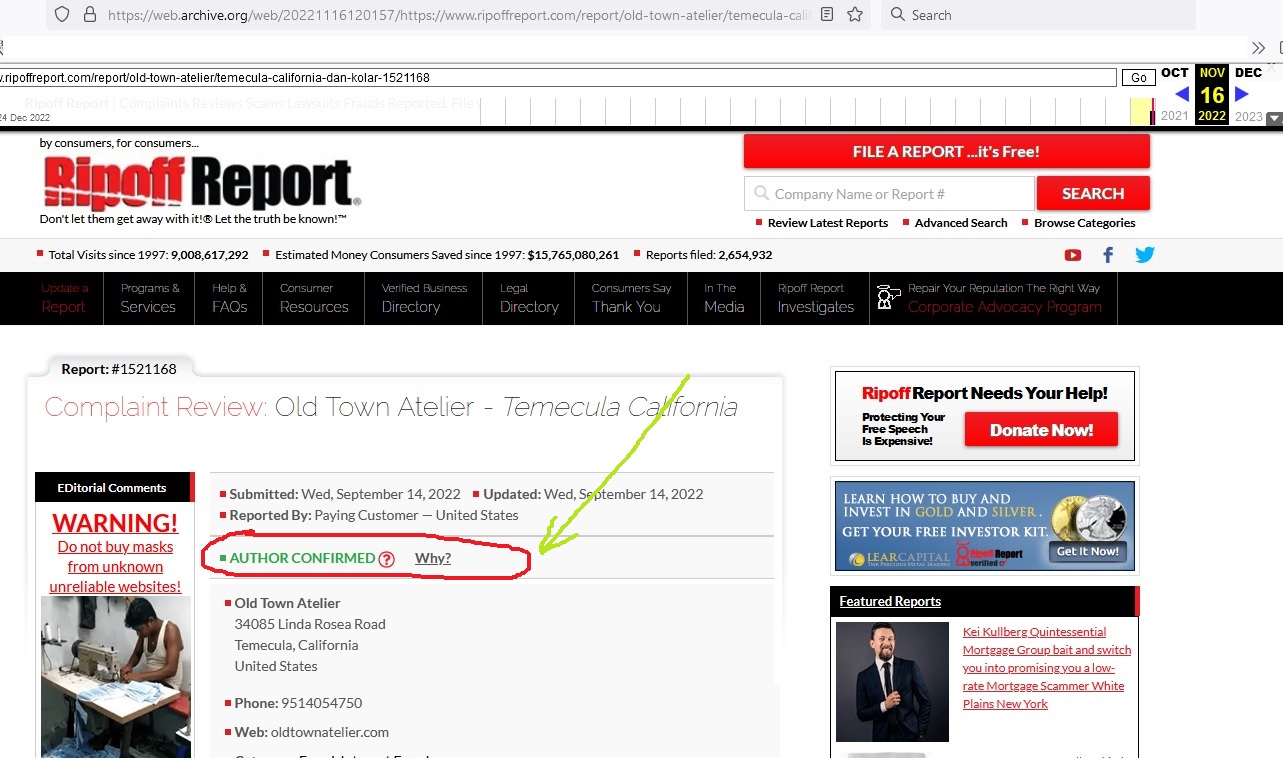
Task: Click the phone number 9514054750
Action: [x=321, y=703]
